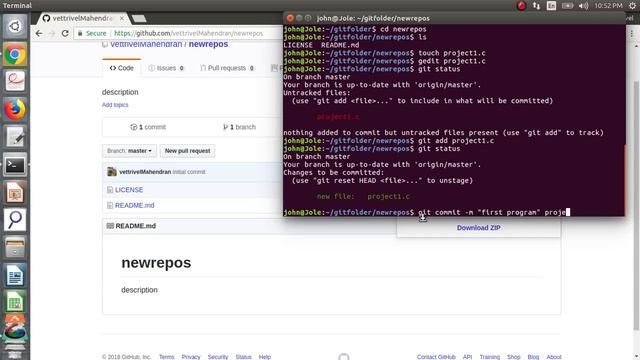Image resolution: width=640 pixels, height=360 pixels.
Task: Open the Code tab of the repository
Action: [122, 68]
